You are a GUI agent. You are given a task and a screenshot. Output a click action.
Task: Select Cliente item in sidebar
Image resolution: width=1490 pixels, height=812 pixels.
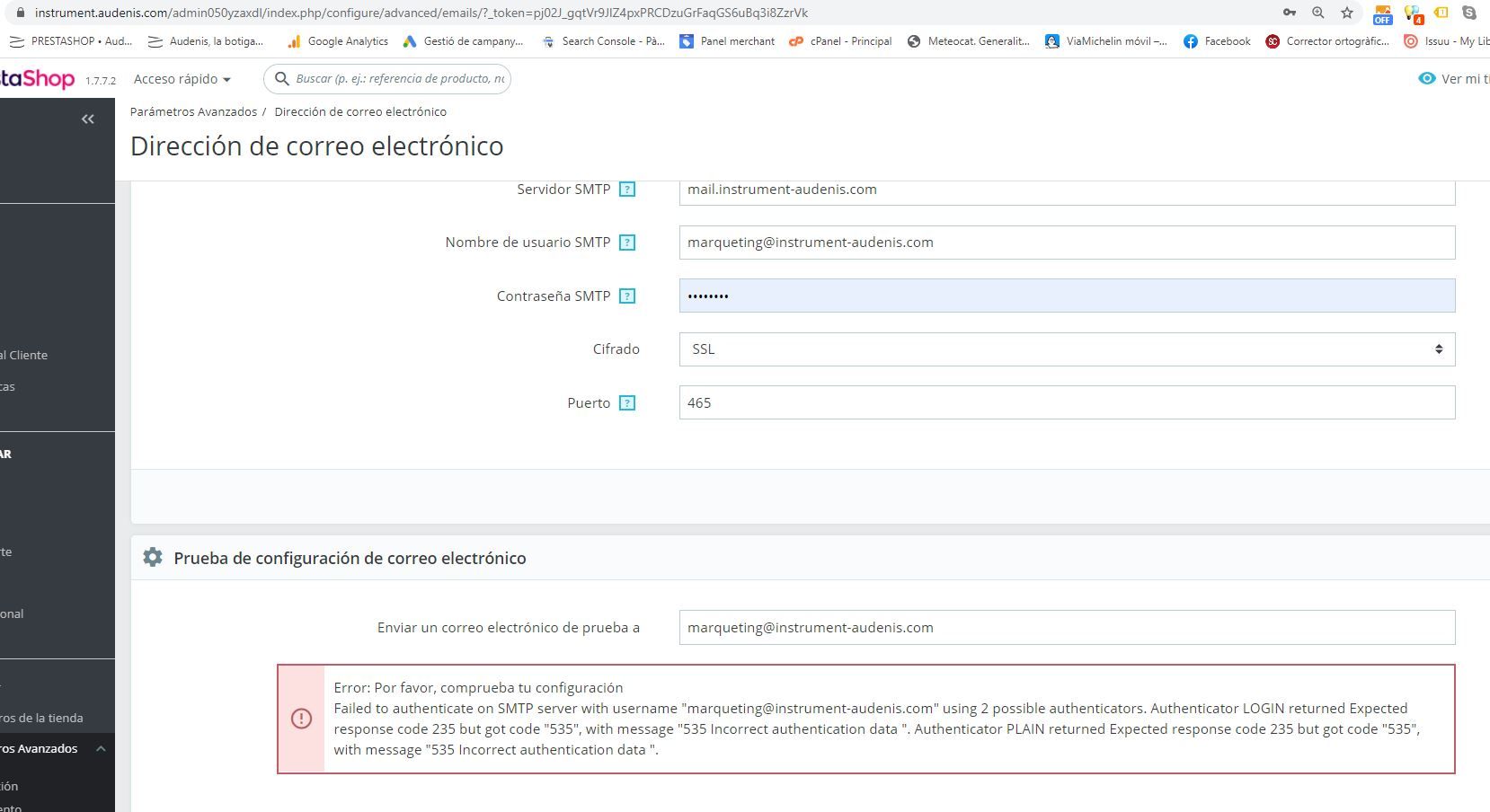coord(24,355)
